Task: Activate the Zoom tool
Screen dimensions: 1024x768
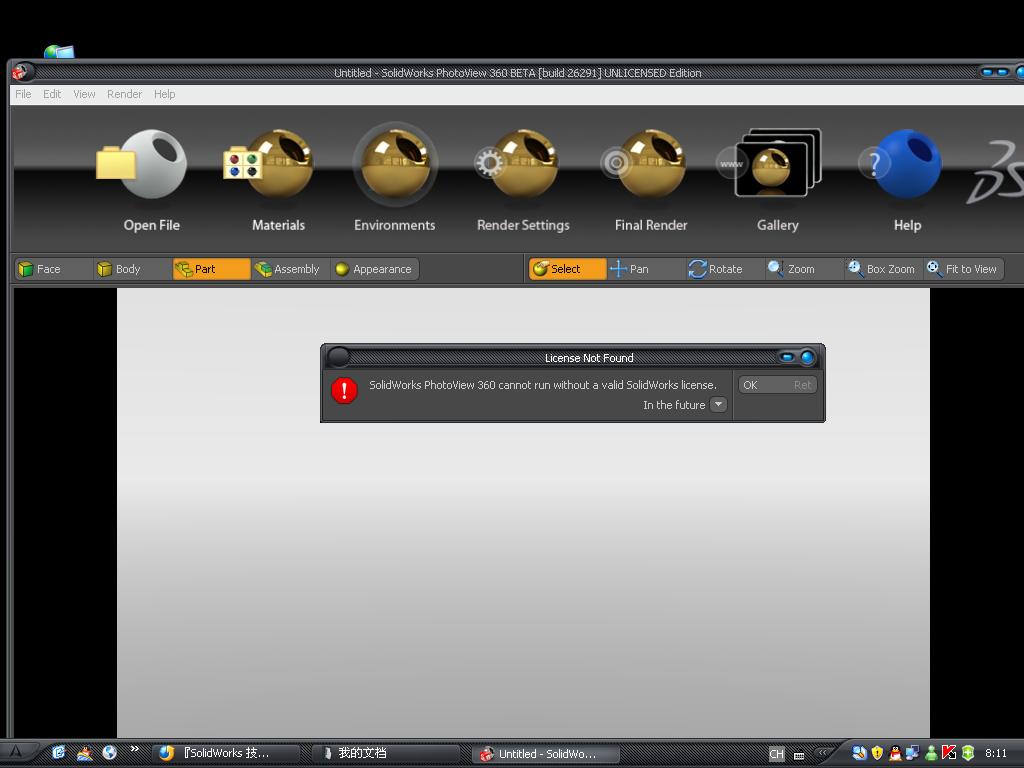Action: tap(805, 269)
